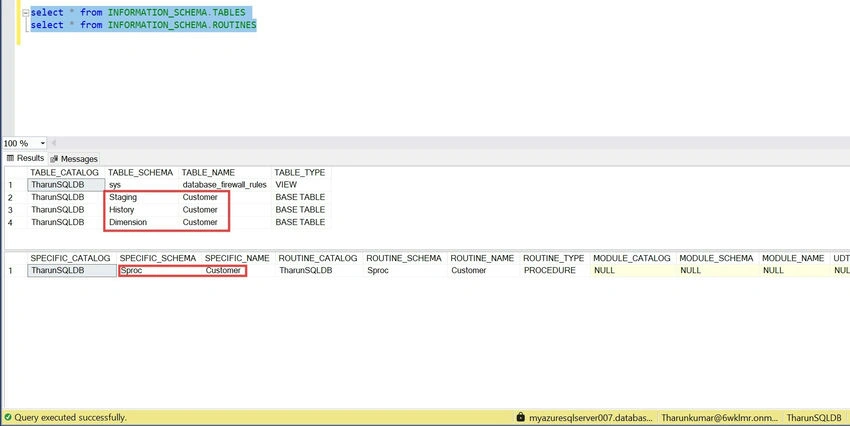
Task: Select the SPECIFIC_NAME column header
Action: tap(237, 258)
